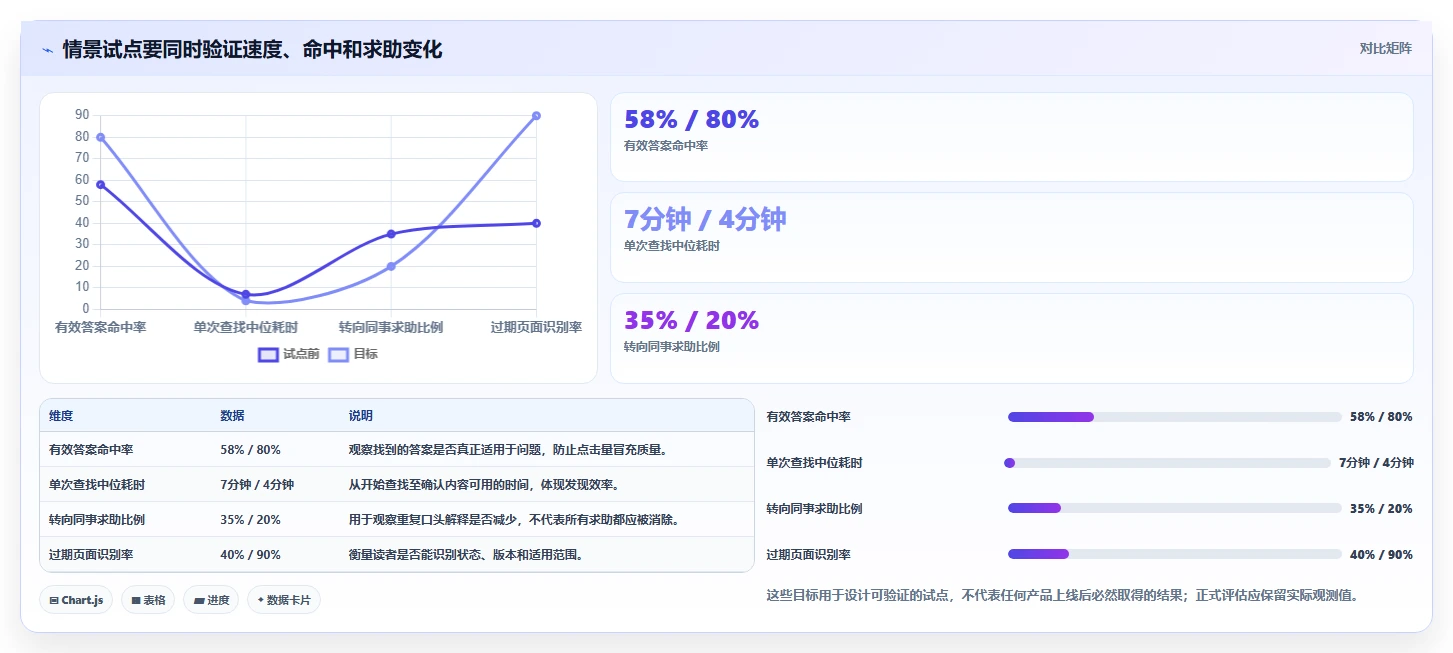Click the 目标 data point at 转向同事求助比例
Image resolution: width=1453 pixels, height=653 pixels.
391,266
